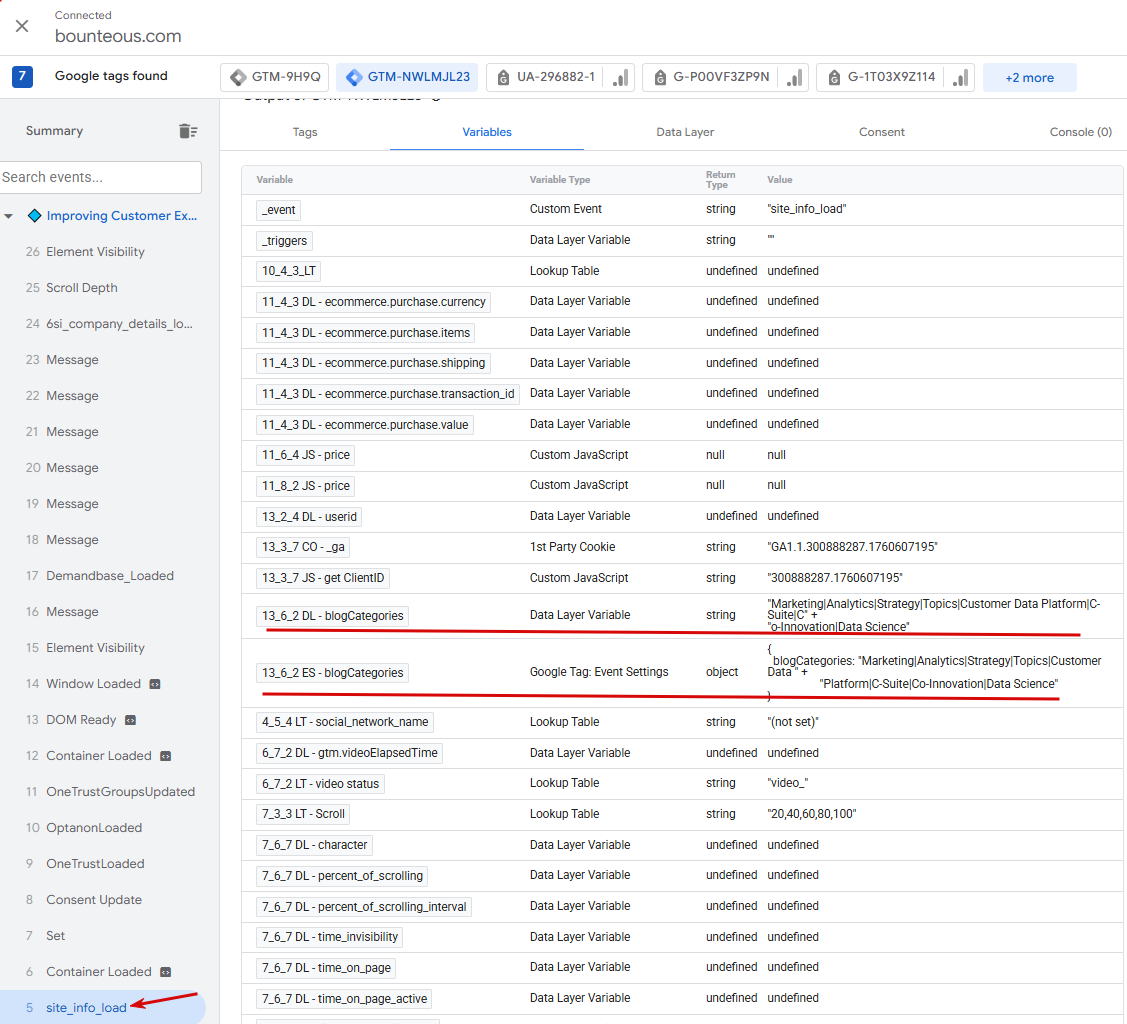
Task: Click the 13_2_4 DL - userid variable
Action: [309, 517]
